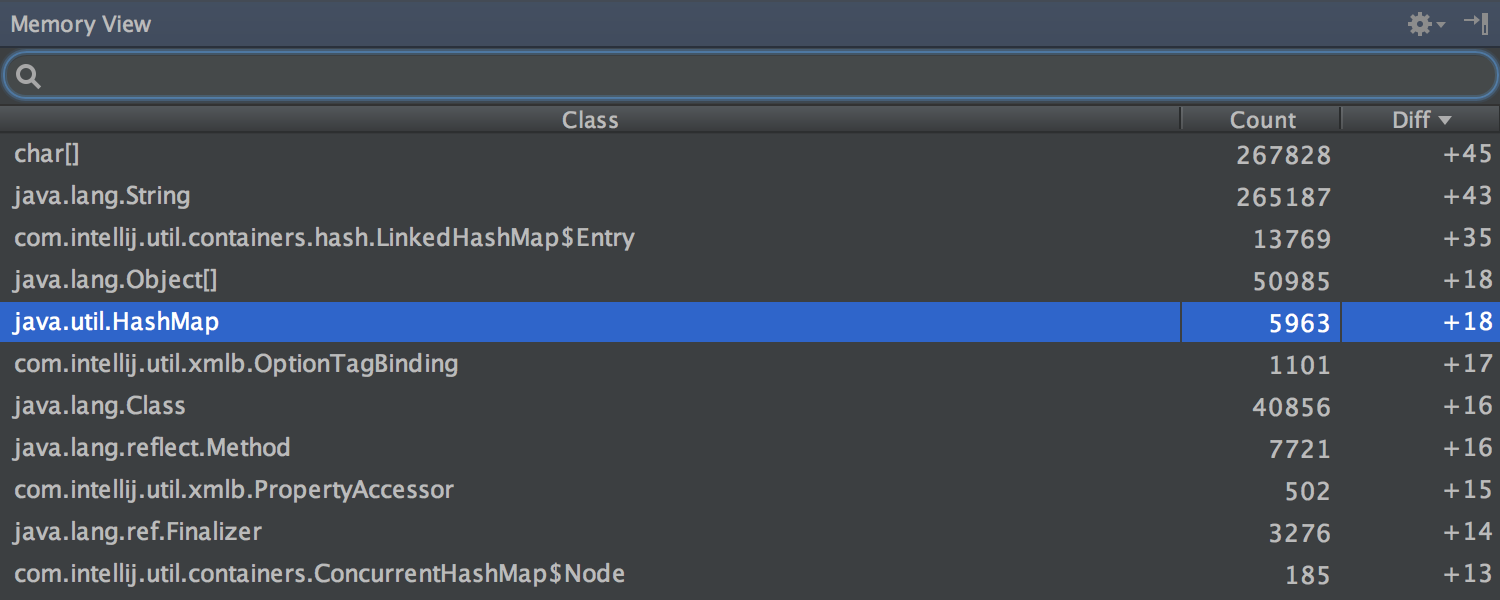Screen dimensions: 1500x600
Task: Click the search magnifier icon
Action: 27,74
